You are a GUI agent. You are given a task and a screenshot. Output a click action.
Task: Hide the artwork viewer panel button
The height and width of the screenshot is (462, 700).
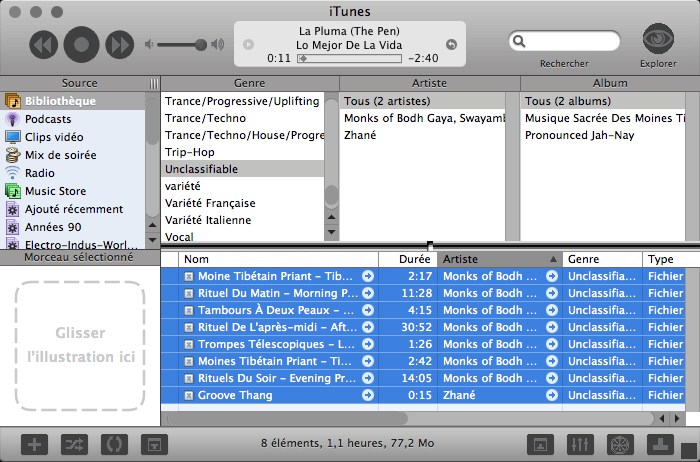154,444
